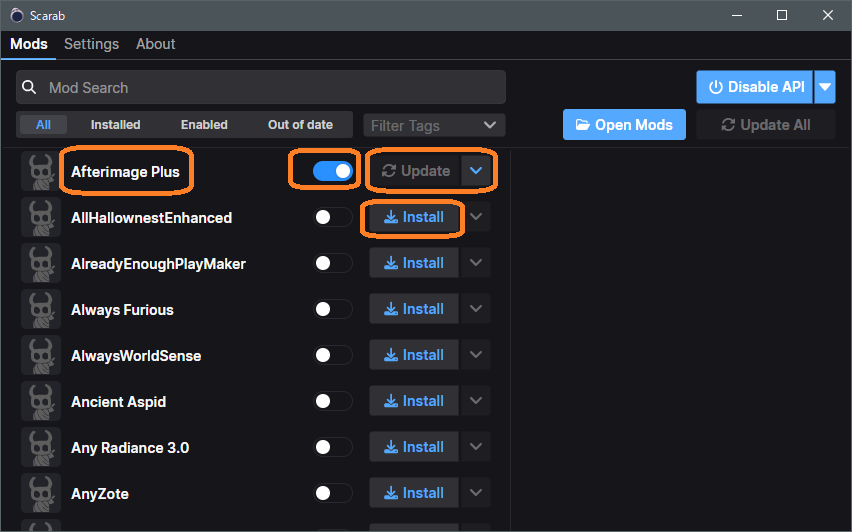
Task: Select the All filter
Action: [x=43, y=125]
